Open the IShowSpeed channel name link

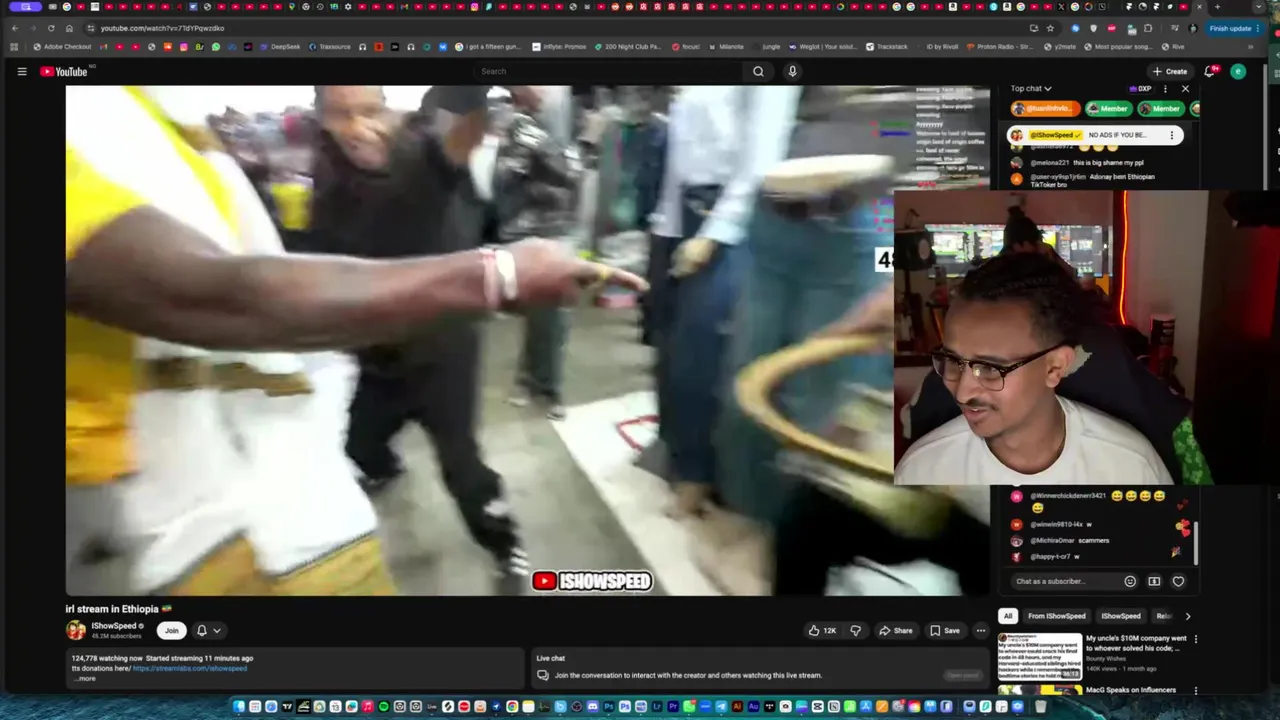tap(113, 626)
